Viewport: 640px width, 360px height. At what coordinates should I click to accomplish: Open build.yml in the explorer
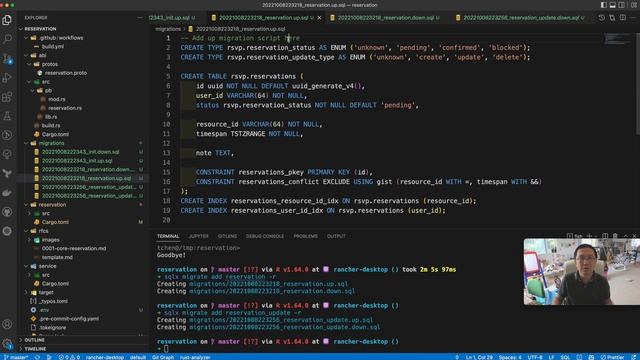click(53, 47)
